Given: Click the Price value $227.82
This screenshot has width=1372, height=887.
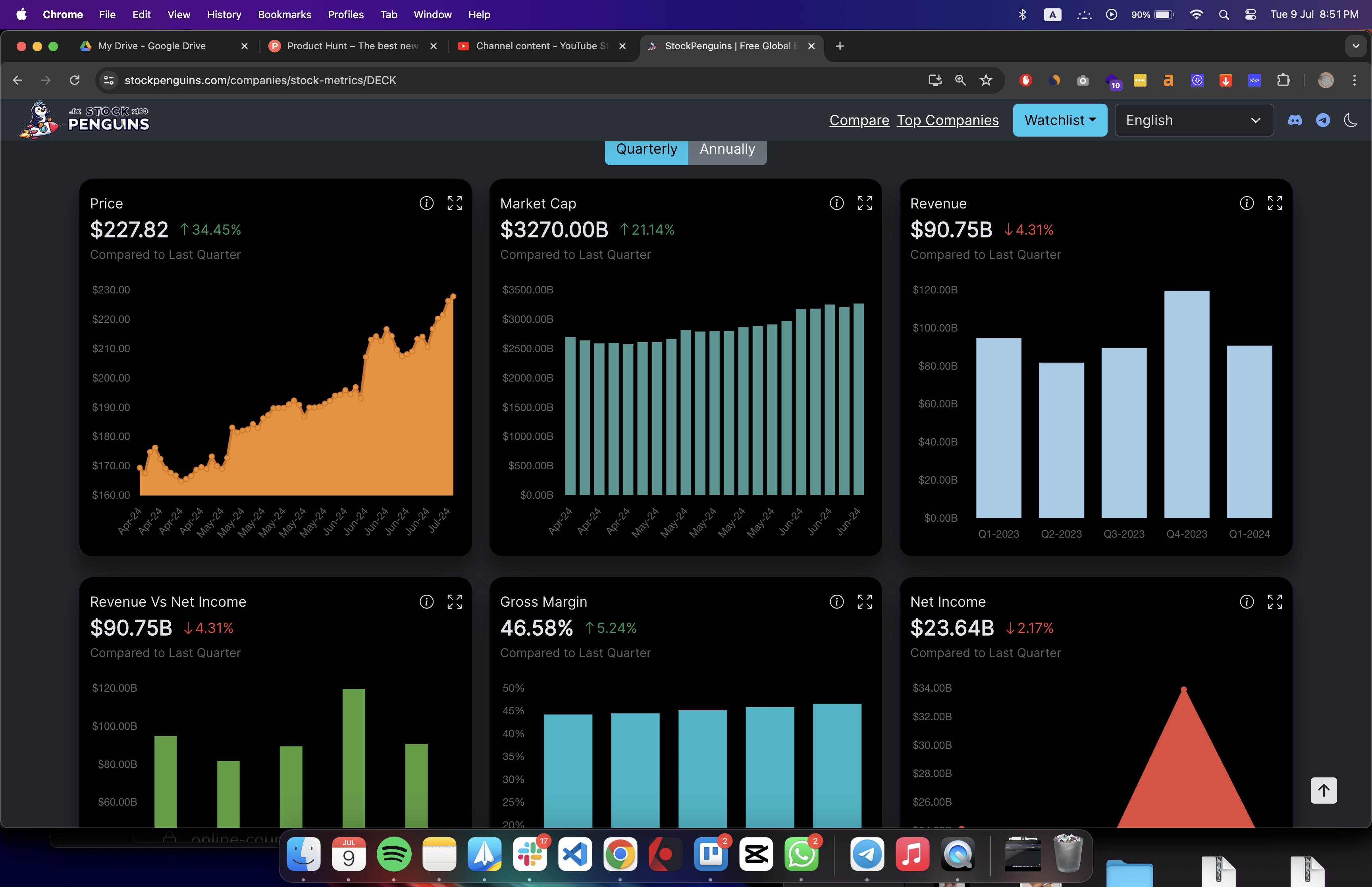Looking at the screenshot, I should (x=129, y=230).
